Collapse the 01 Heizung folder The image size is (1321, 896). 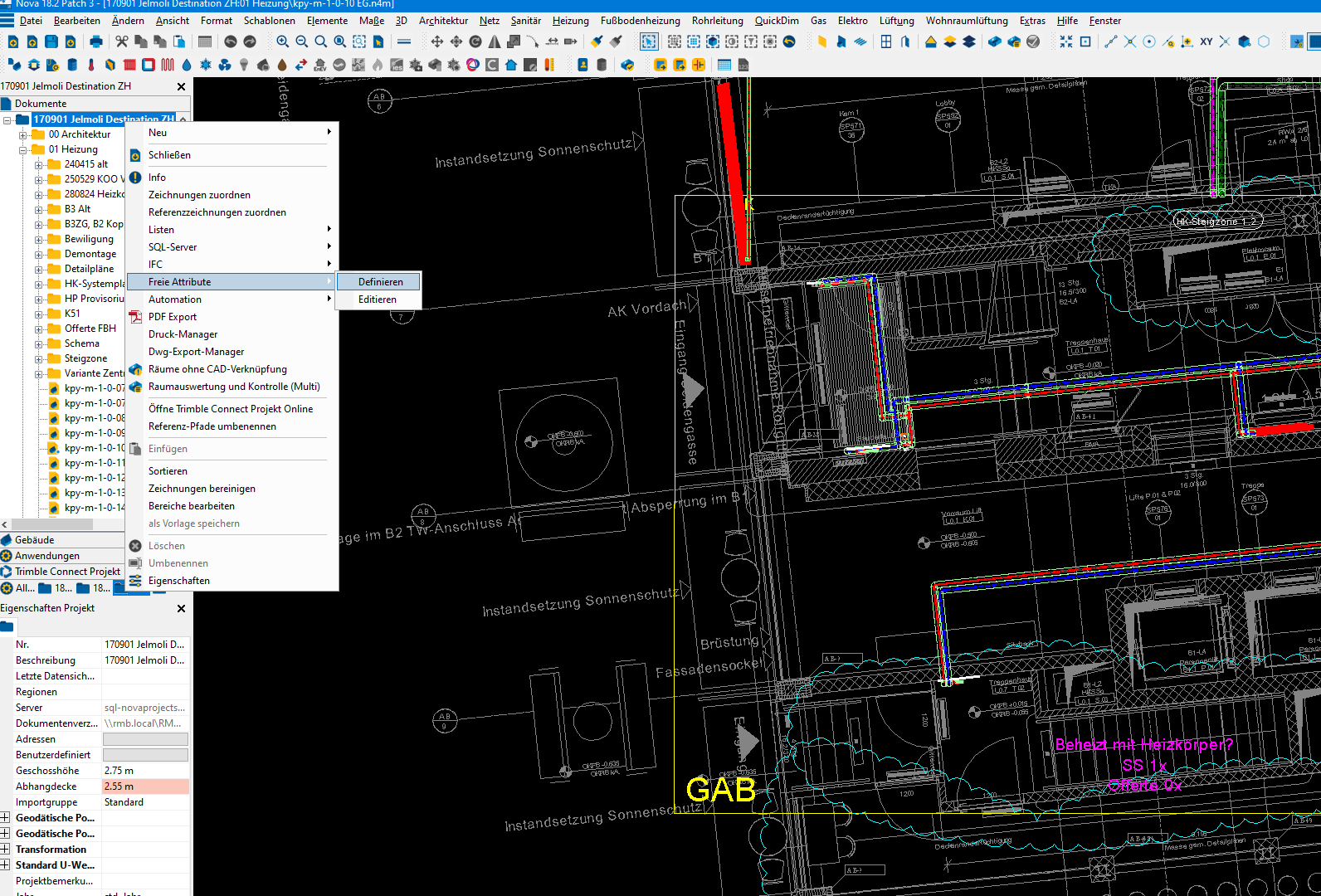pyautogui.click(x=23, y=149)
